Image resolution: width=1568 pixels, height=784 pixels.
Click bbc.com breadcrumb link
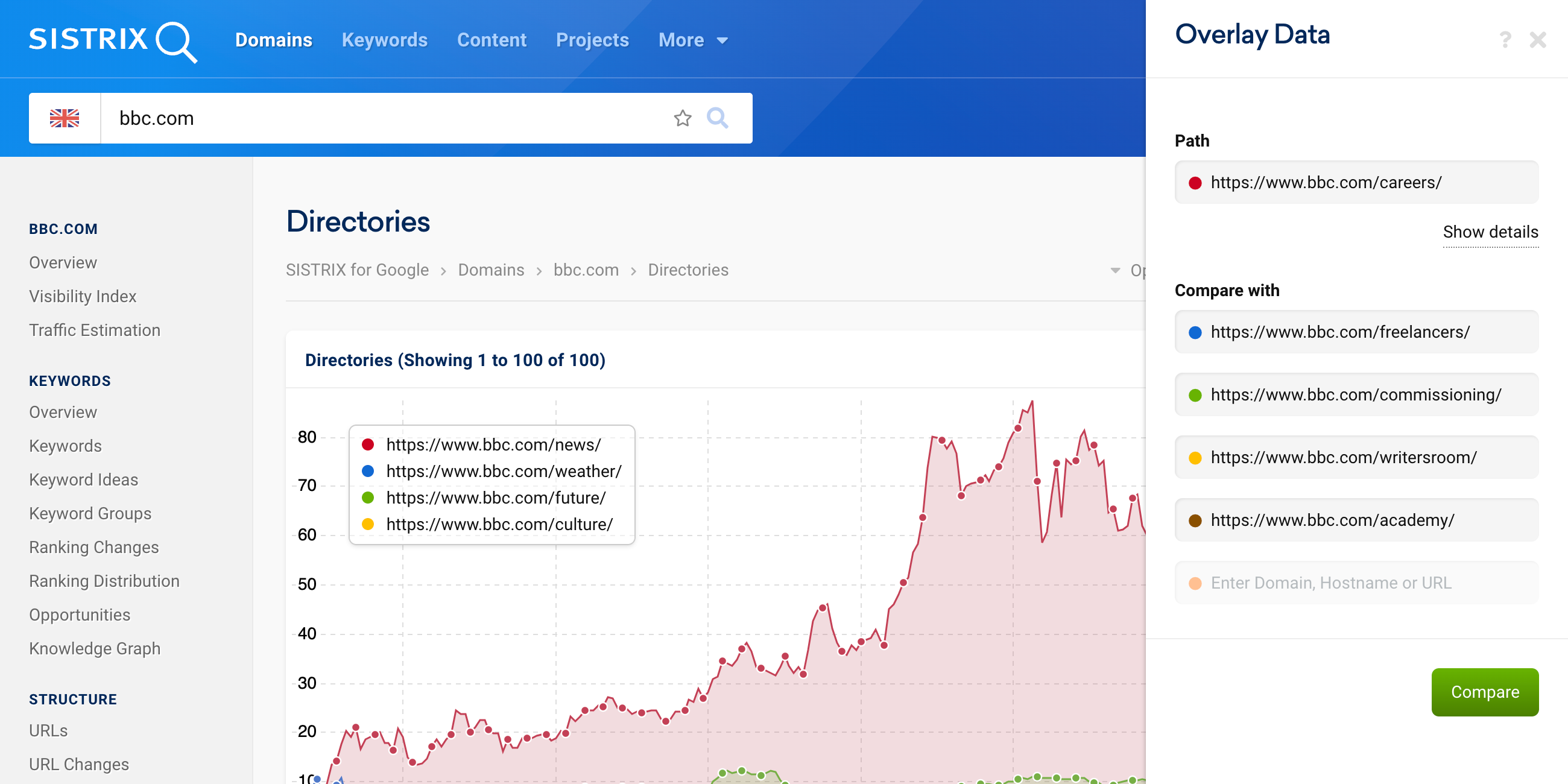[x=586, y=270]
